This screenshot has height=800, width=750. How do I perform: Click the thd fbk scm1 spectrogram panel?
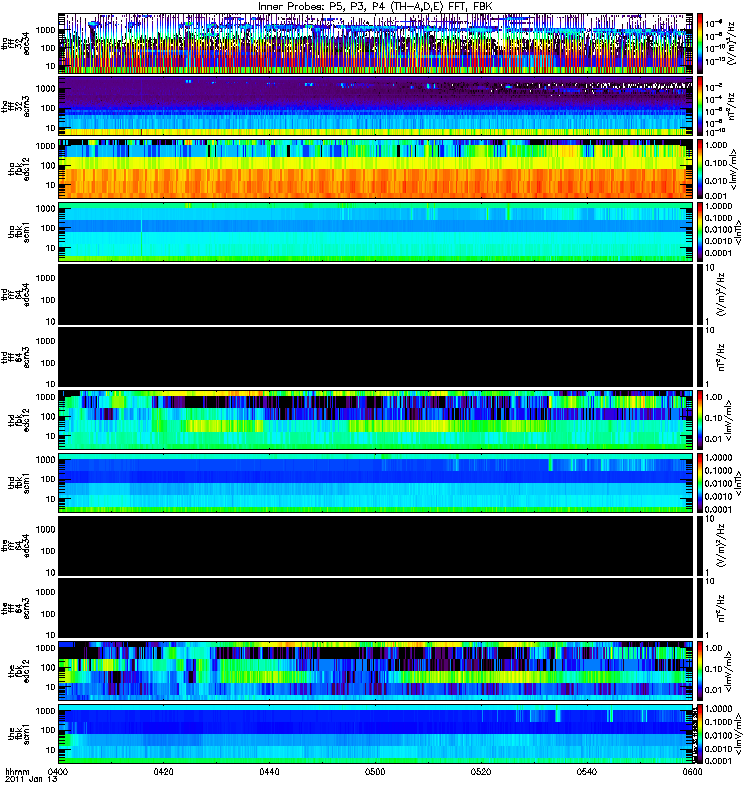pyautogui.click(x=376, y=483)
